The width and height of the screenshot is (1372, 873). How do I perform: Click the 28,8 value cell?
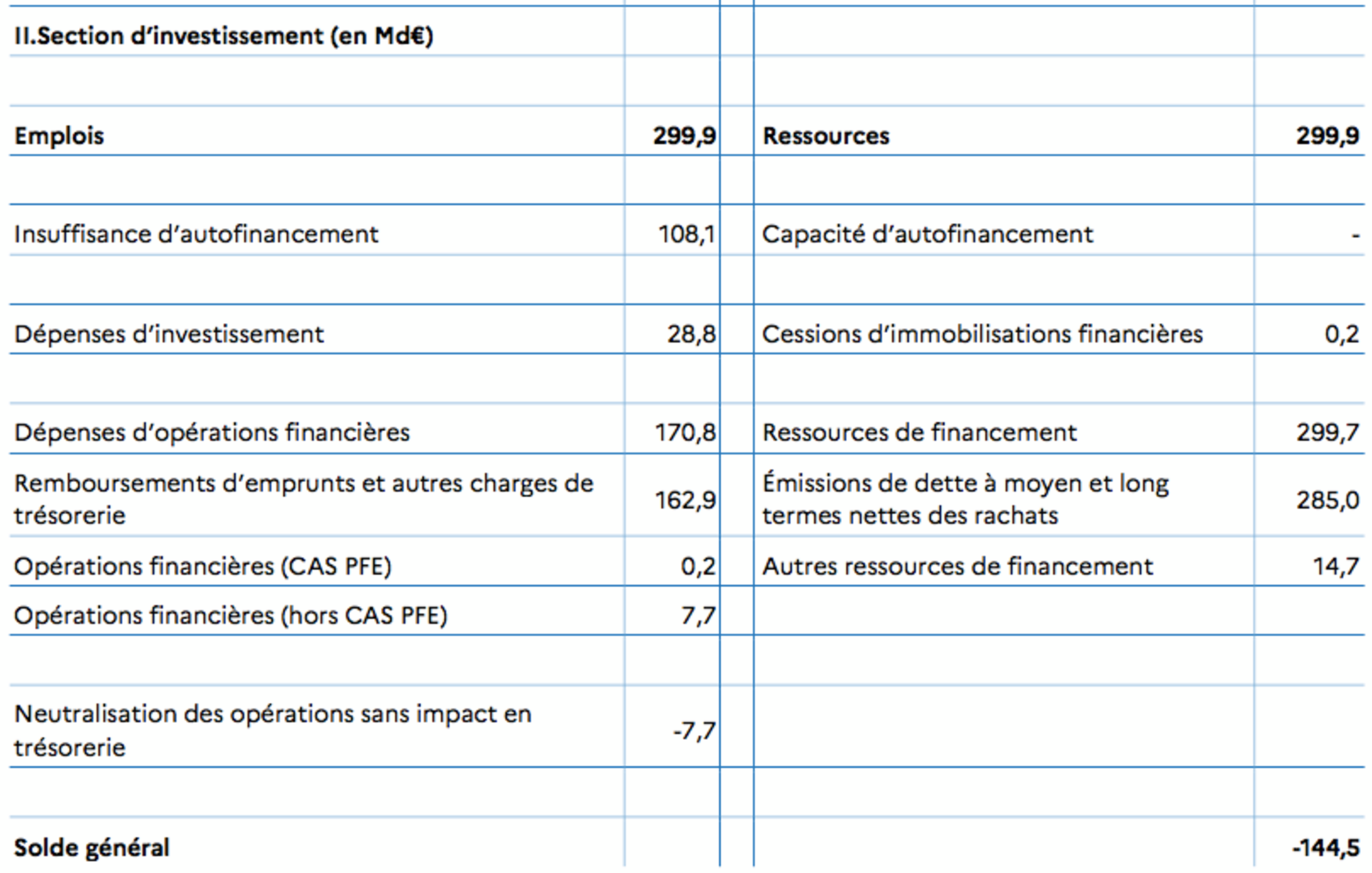coord(691,334)
